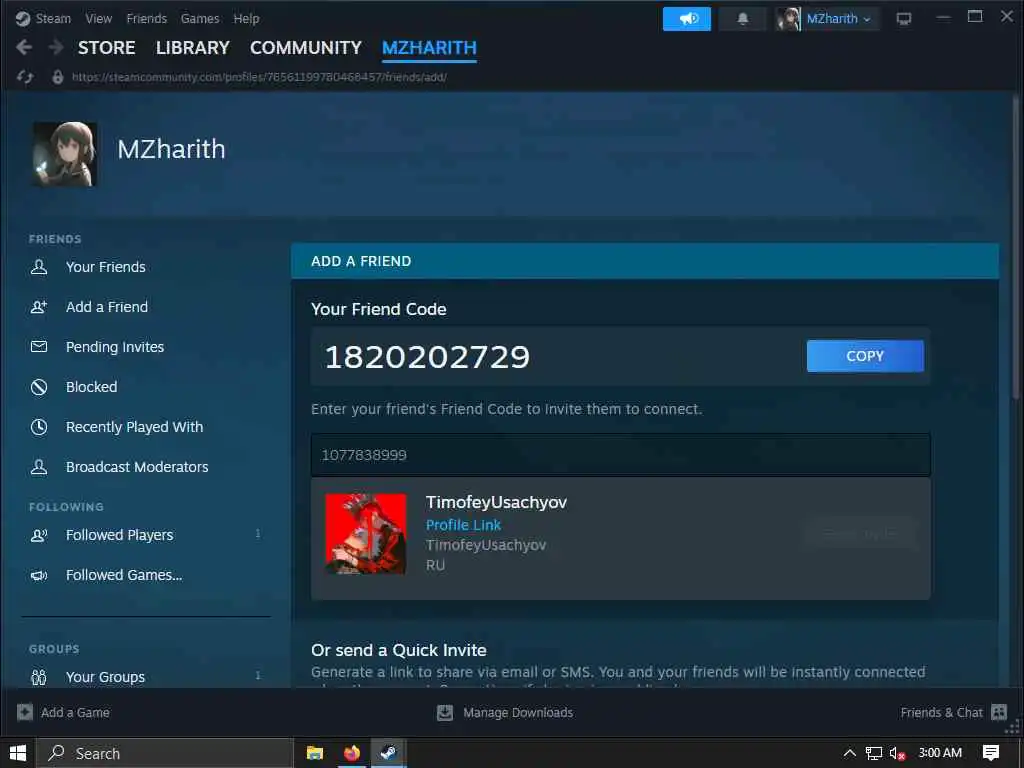Click the Friends & Chat icon at the bottom right
This screenshot has height=768, width=1024.
(x=999, y=712)
